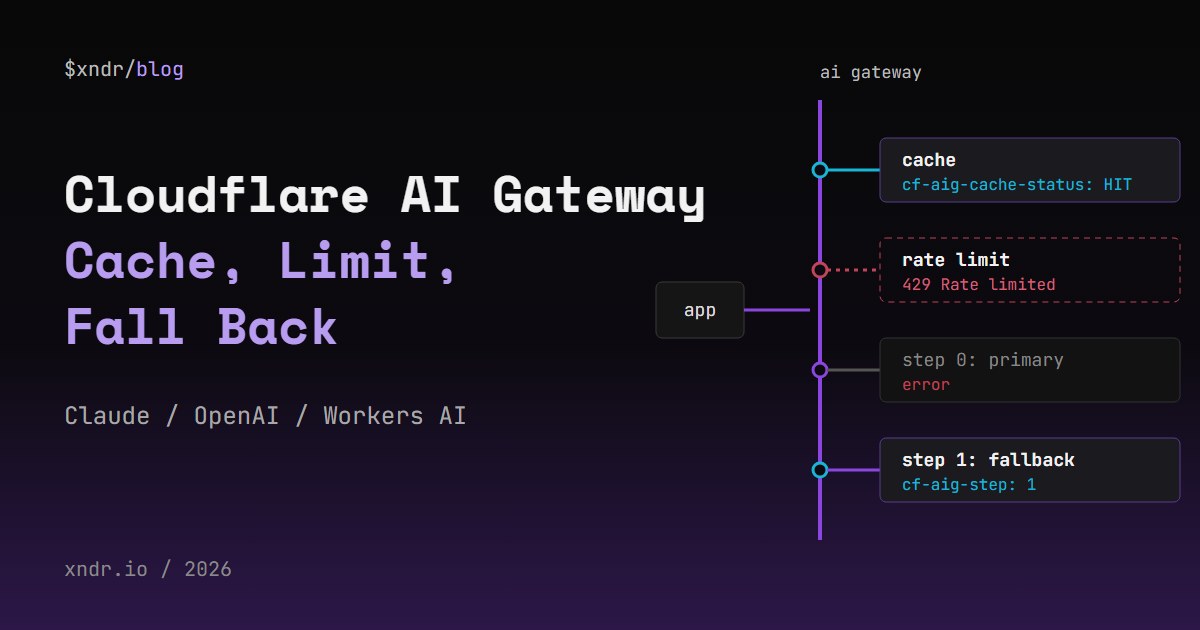1200x630 pixels.
Task: Click the cache card
Action: click(1030, 170)
